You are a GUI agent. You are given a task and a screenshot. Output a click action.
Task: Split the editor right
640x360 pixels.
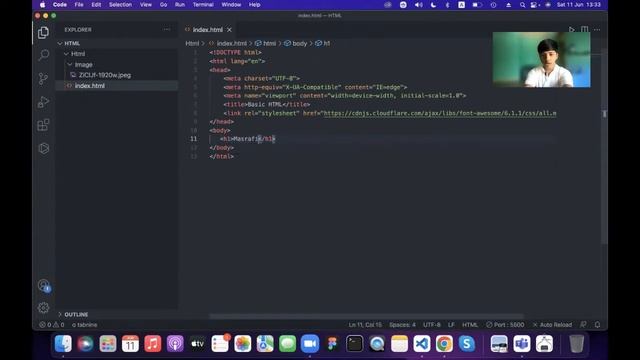(584, 29)
